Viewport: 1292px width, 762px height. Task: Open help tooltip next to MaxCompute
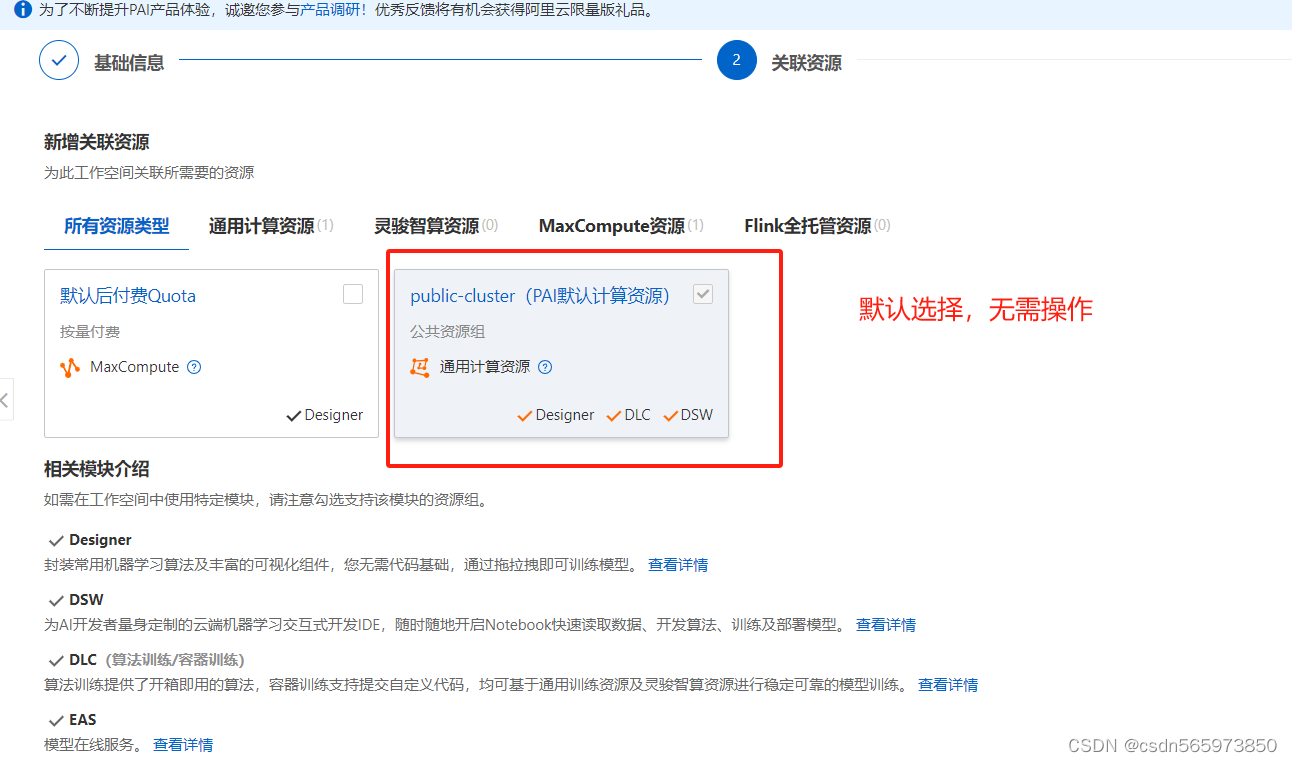[x=195, y=367]
